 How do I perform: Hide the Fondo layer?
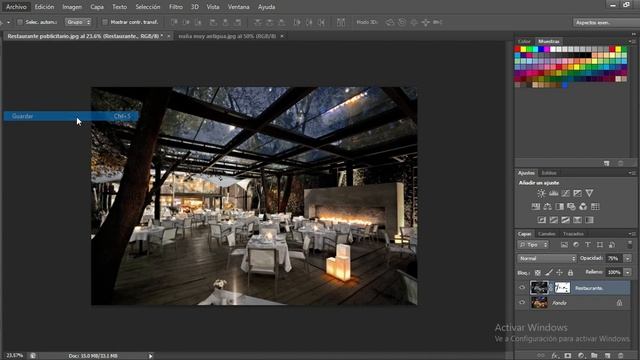(522, 303)
